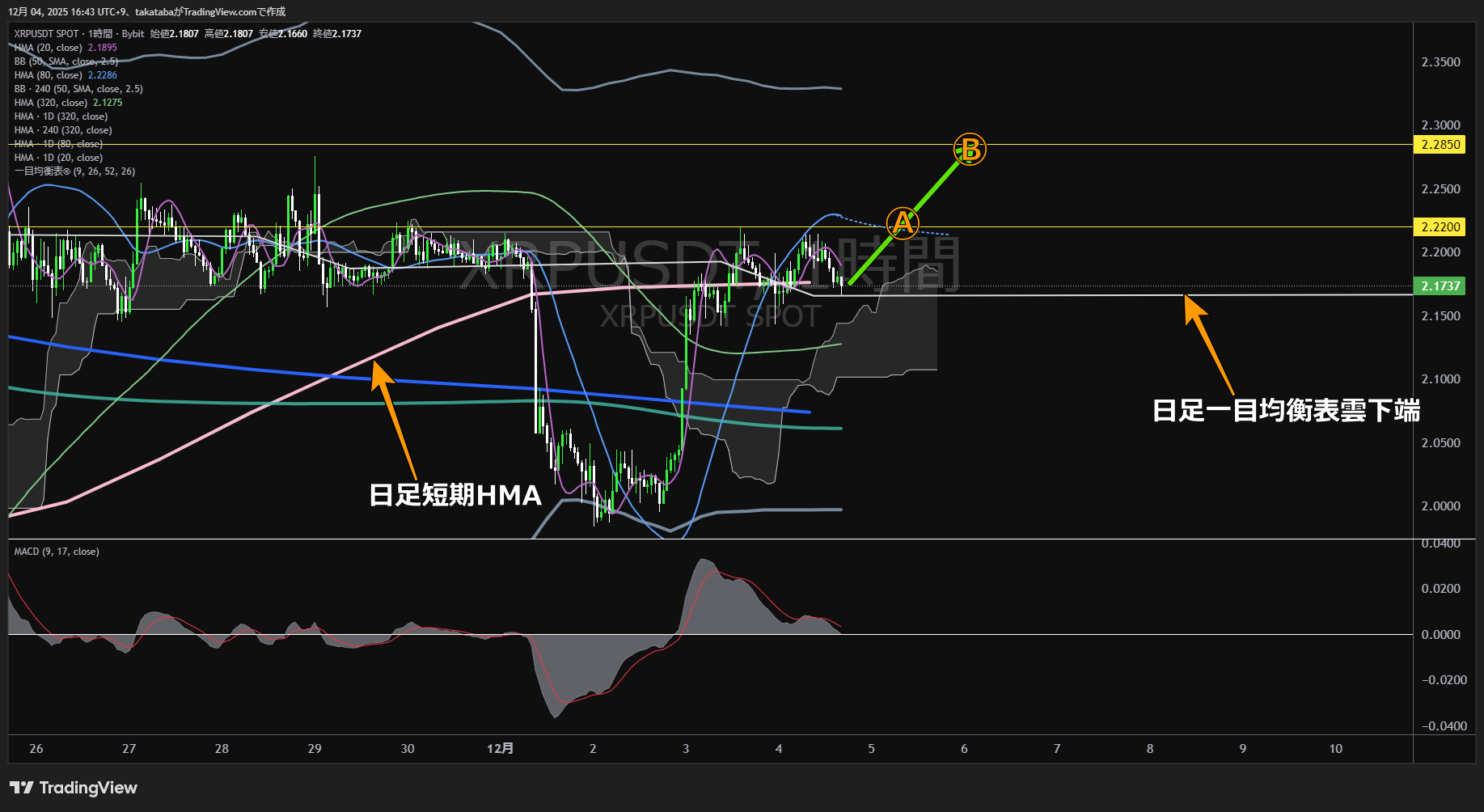Select date 5 on the time axis

pos(871,749)
